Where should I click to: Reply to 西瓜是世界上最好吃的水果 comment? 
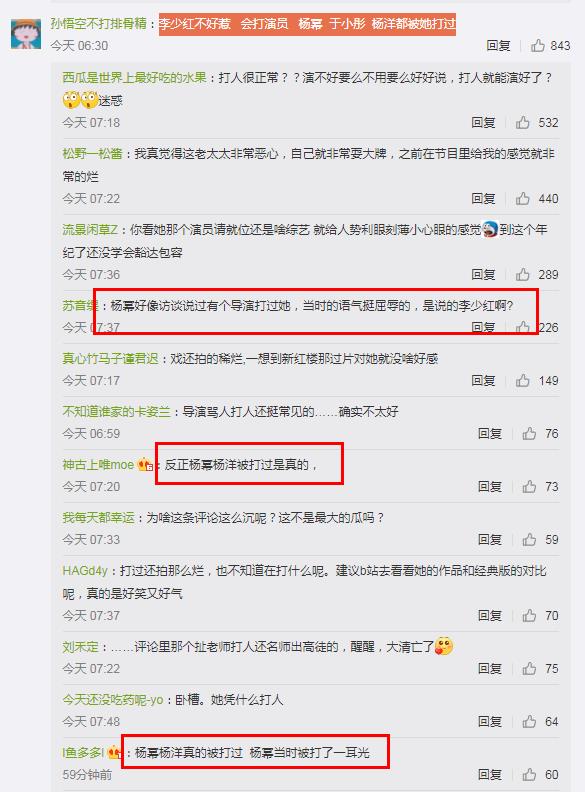[483, 123]
